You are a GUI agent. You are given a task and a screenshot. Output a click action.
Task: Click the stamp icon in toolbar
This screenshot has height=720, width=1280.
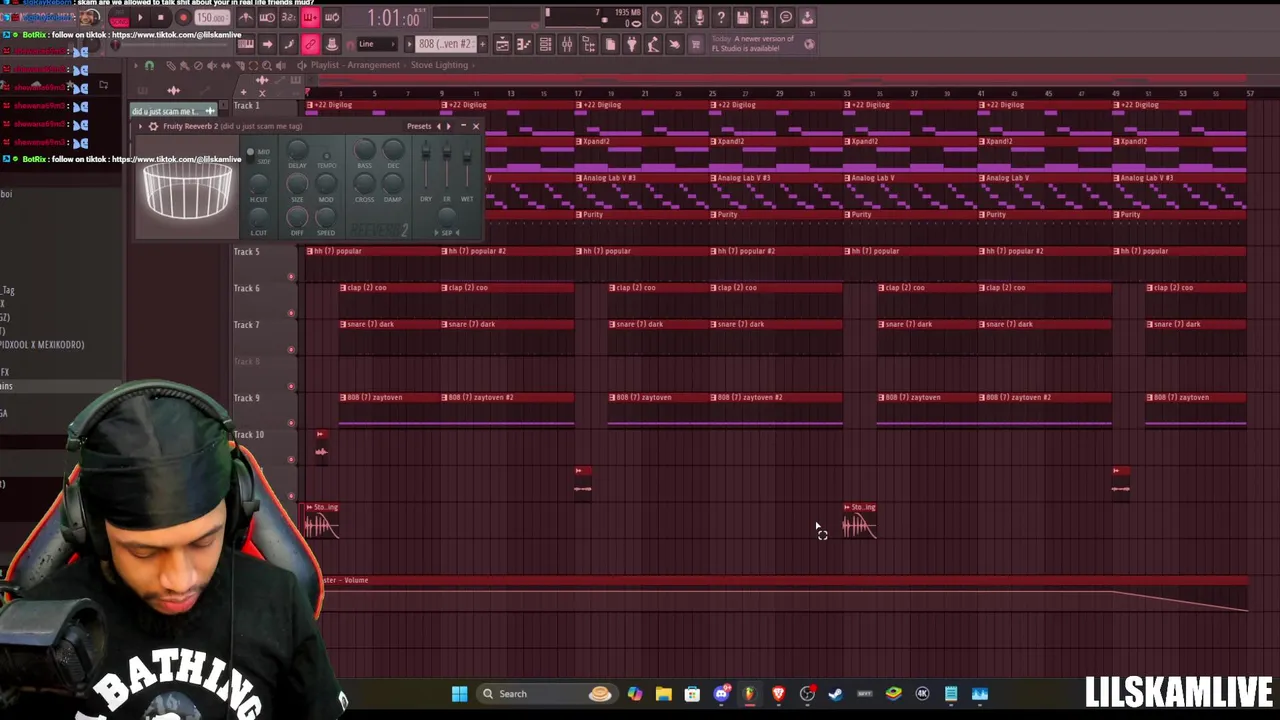click(332, 44)
